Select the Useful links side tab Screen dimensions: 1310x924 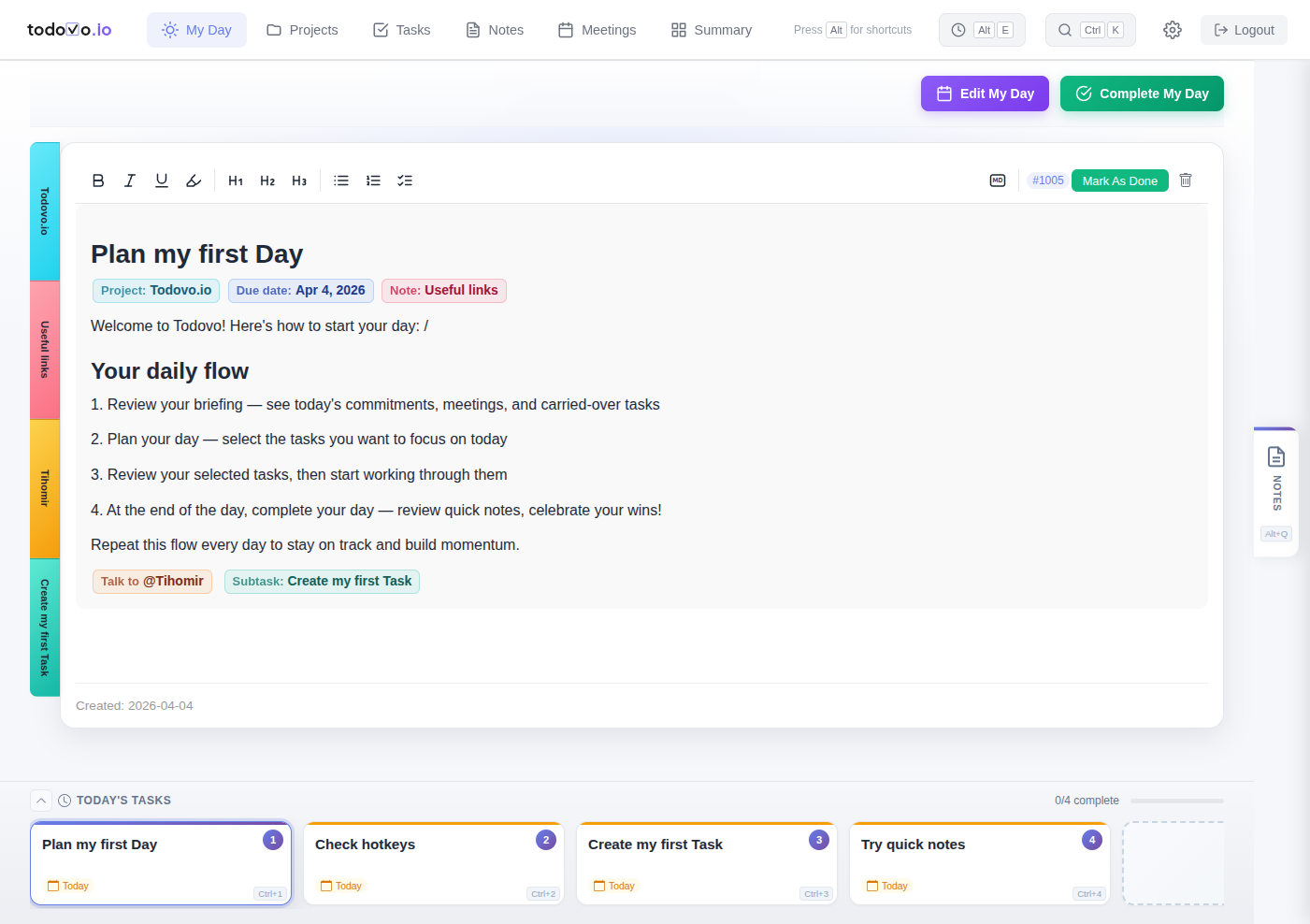[x=45, y=350]
